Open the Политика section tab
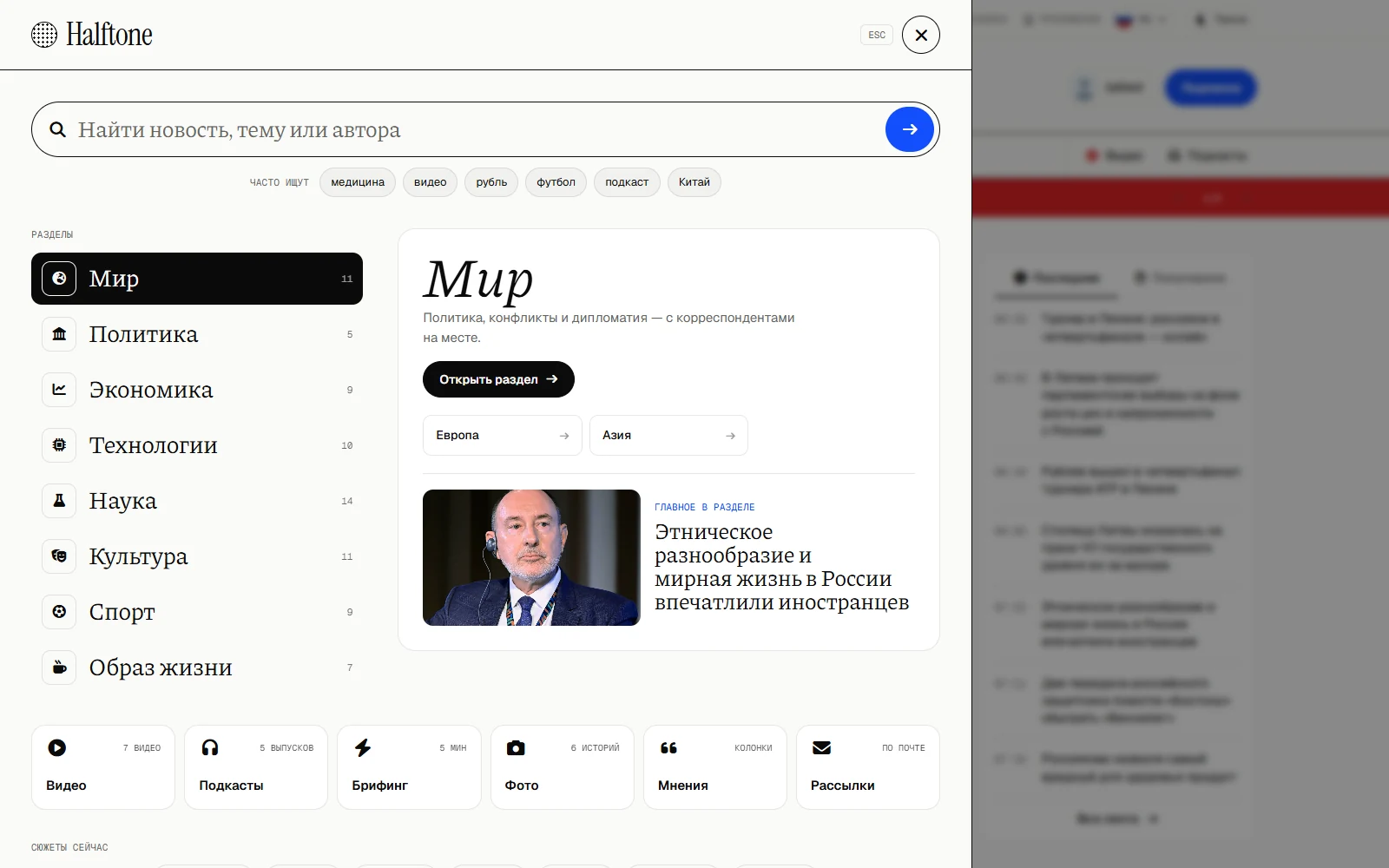 pos(197,334)
